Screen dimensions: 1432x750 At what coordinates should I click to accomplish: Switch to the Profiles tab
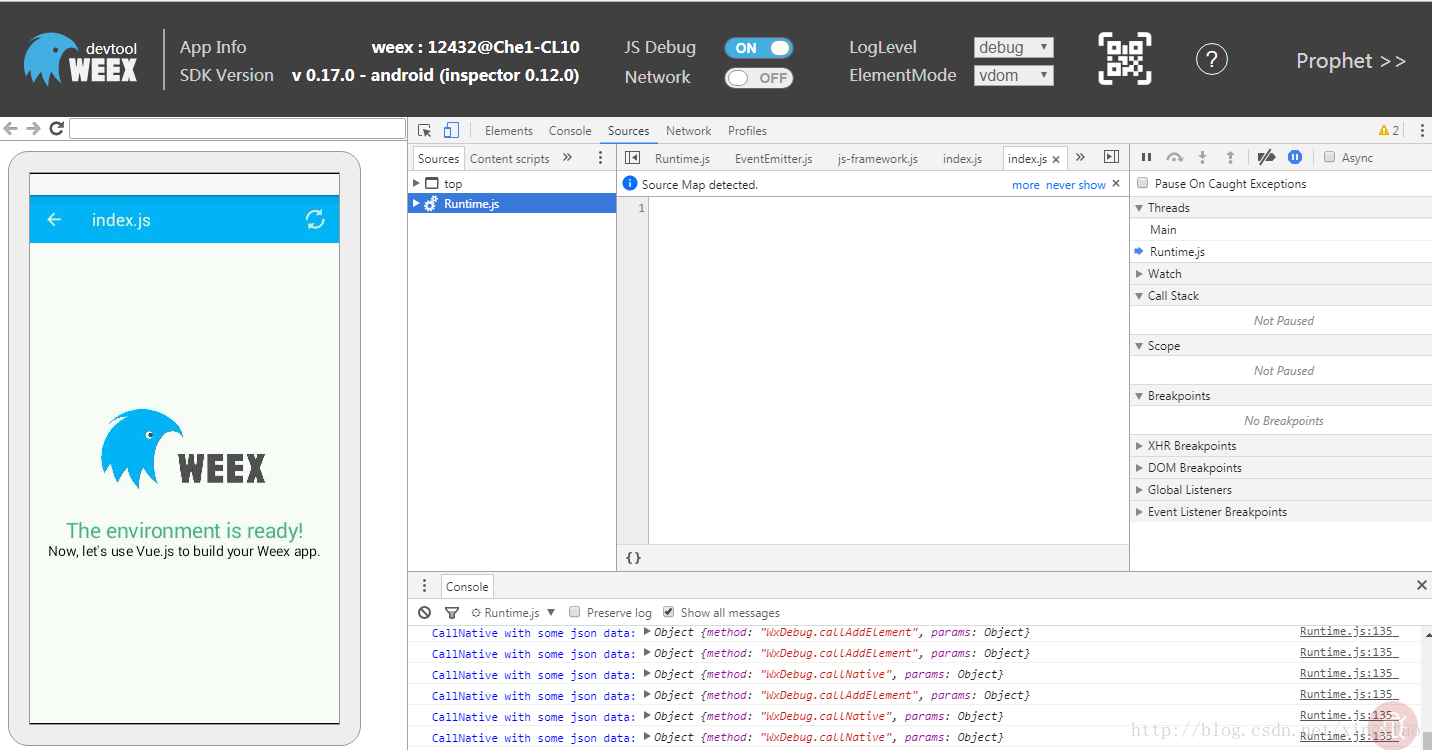(x=747, y=131)
